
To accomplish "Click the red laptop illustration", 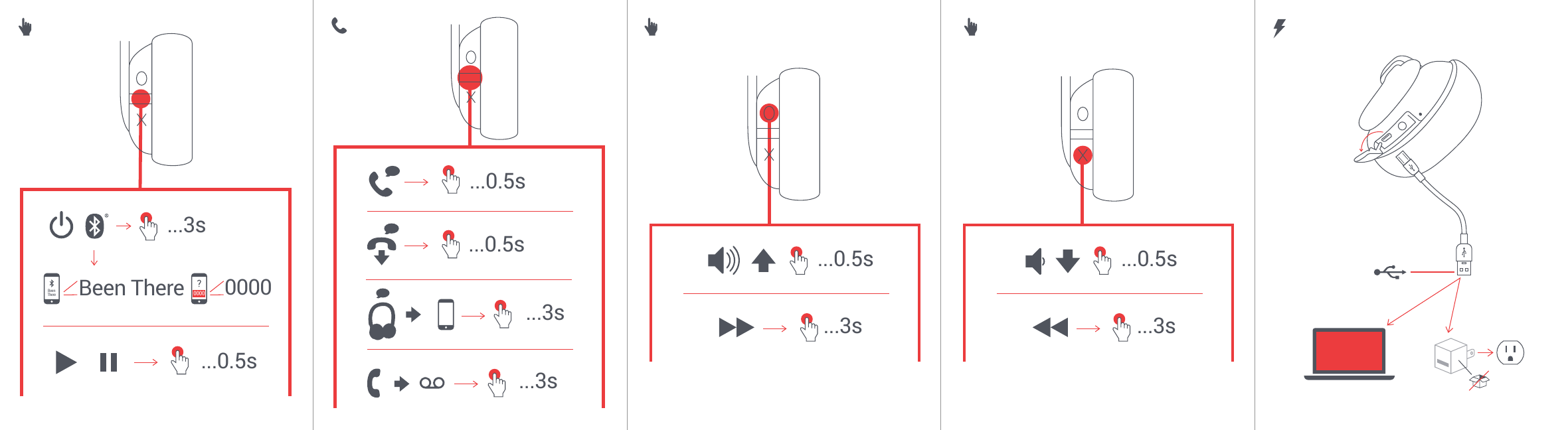I will 1350,354.
